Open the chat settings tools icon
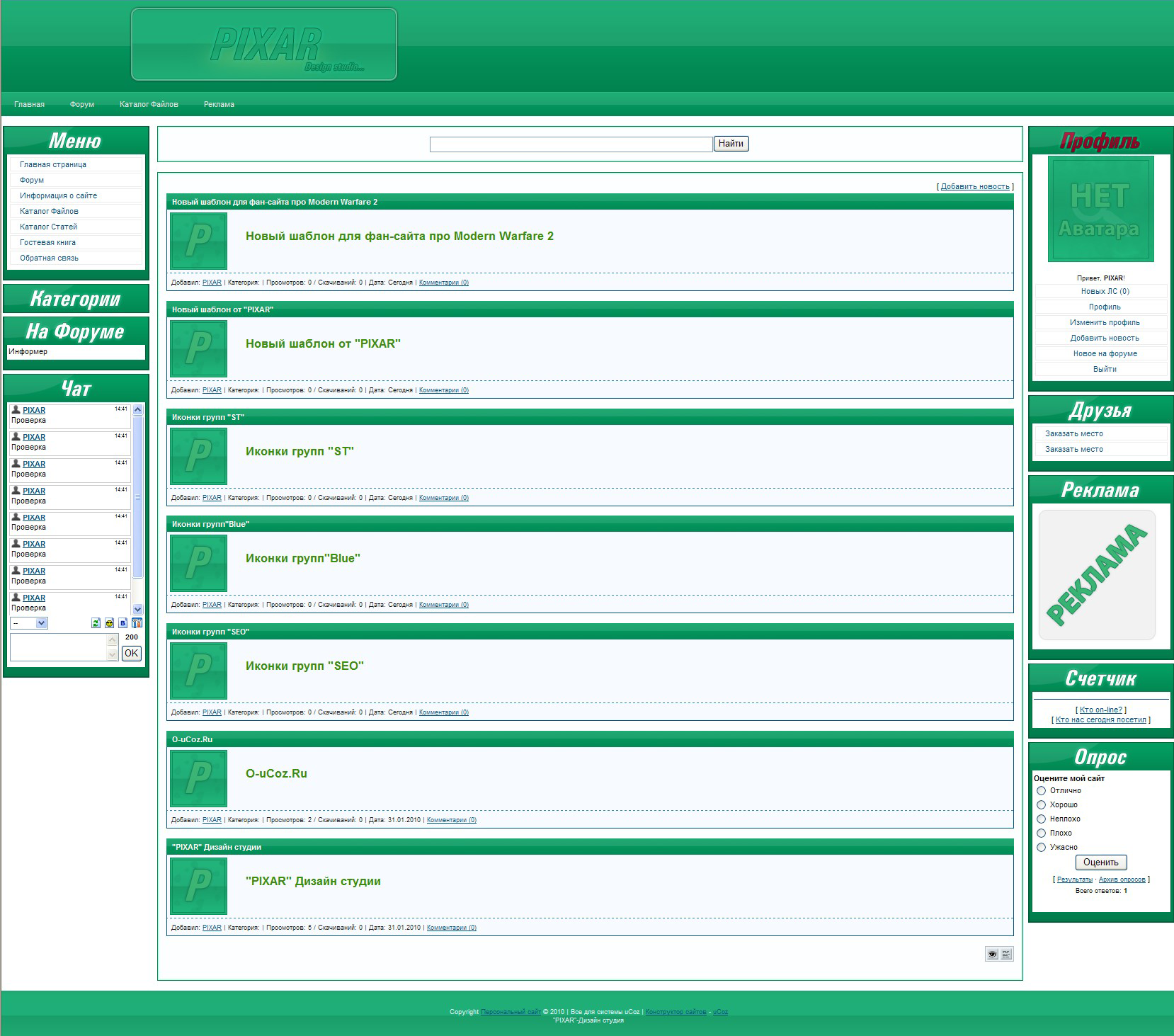 [137, 623]
